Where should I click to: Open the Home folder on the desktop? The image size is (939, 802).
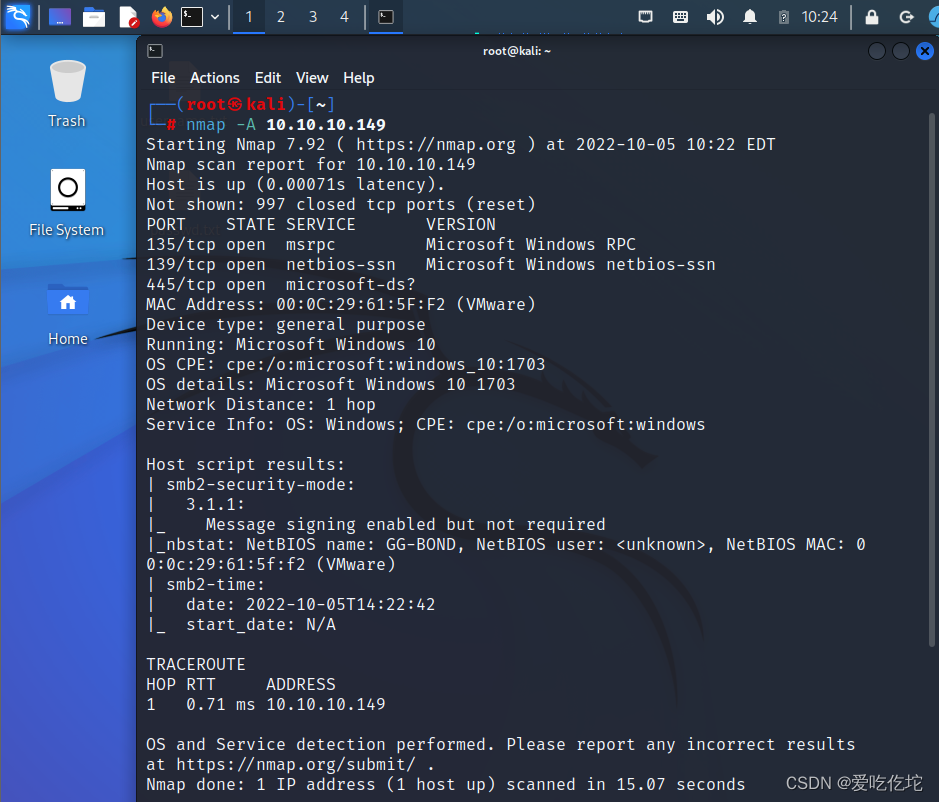pyautogui.click(x=67, y=300)
